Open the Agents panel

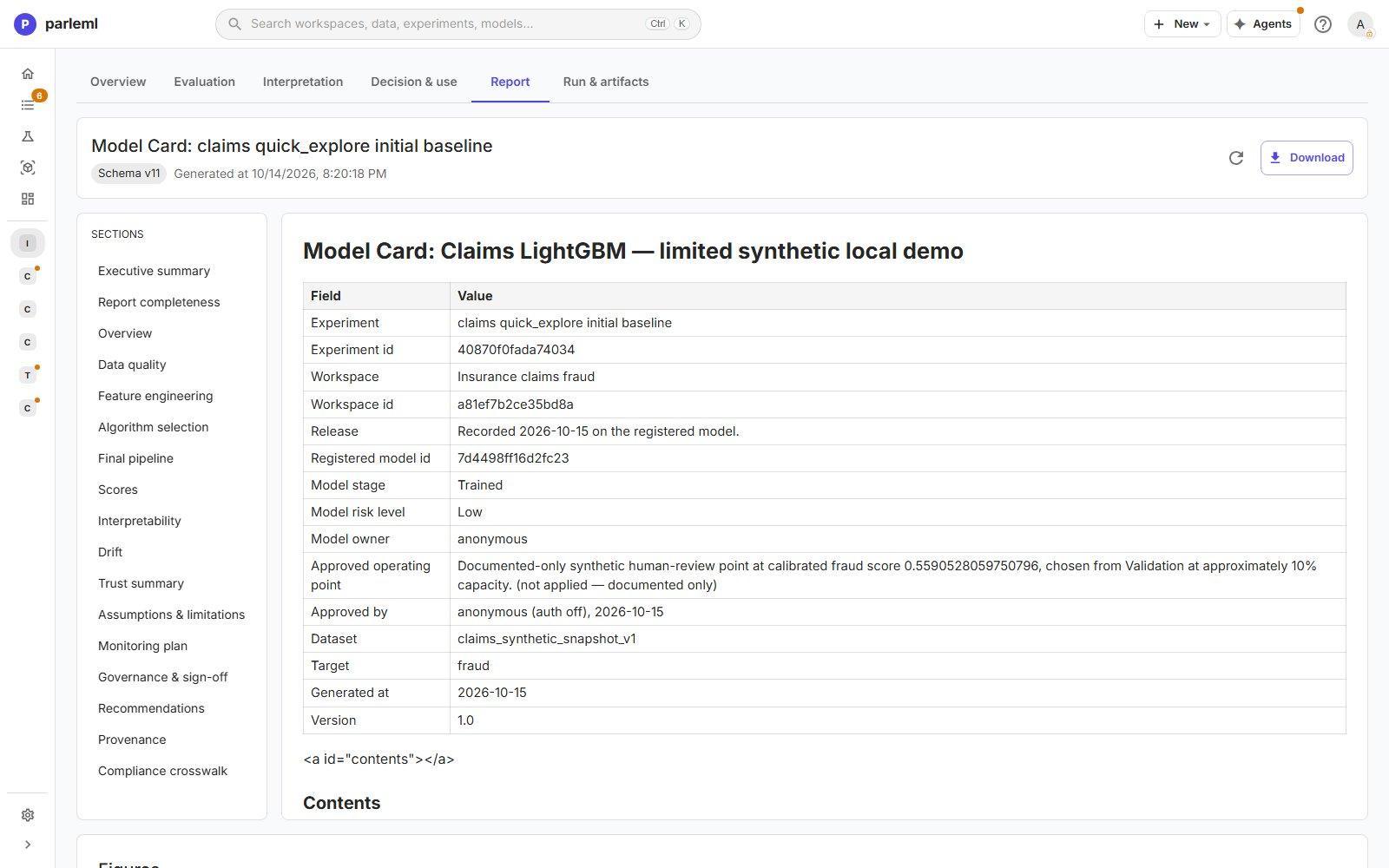click(1263, 24)
